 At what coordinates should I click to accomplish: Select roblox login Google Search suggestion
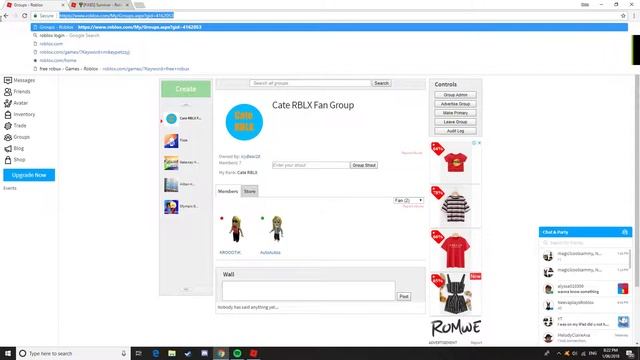[329, 36]
